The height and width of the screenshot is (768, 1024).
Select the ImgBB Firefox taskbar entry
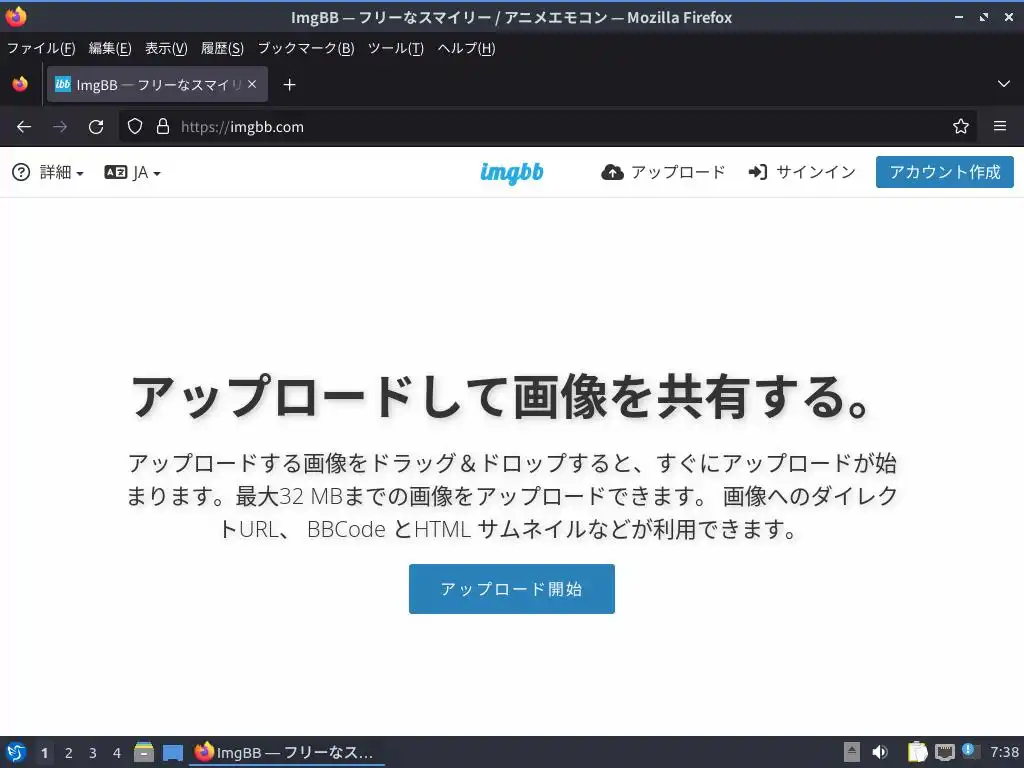[x=287, y=752]
